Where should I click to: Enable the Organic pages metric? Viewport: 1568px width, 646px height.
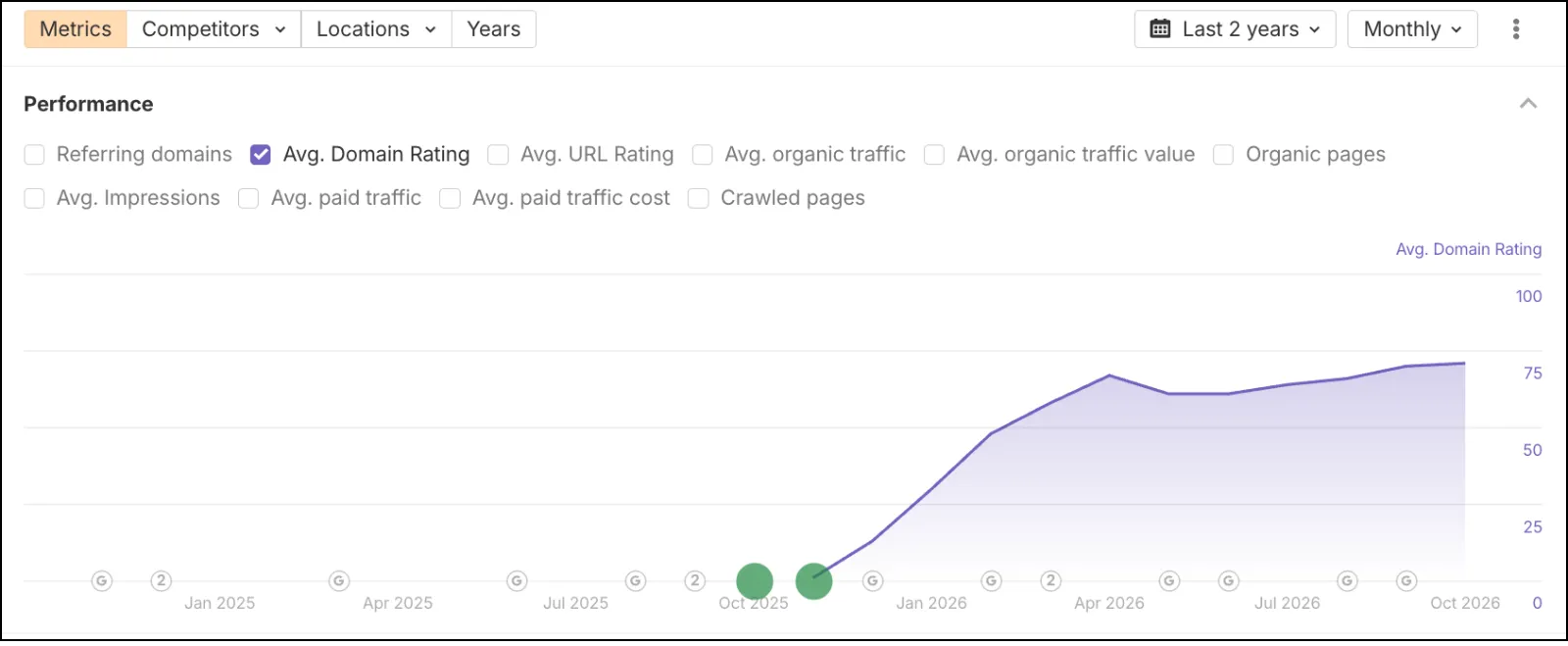pyautogui.click(x=1223, y=155)
